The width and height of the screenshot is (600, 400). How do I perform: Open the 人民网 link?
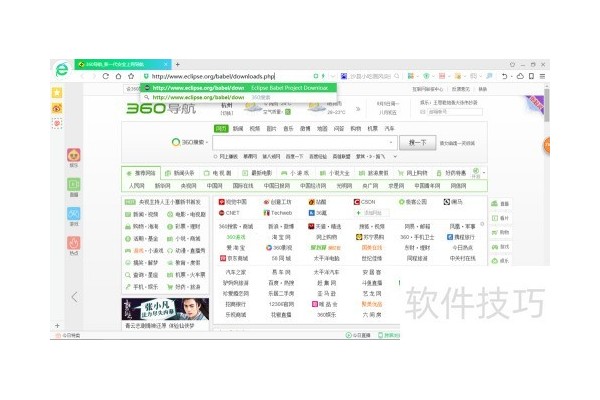[137, 186]
